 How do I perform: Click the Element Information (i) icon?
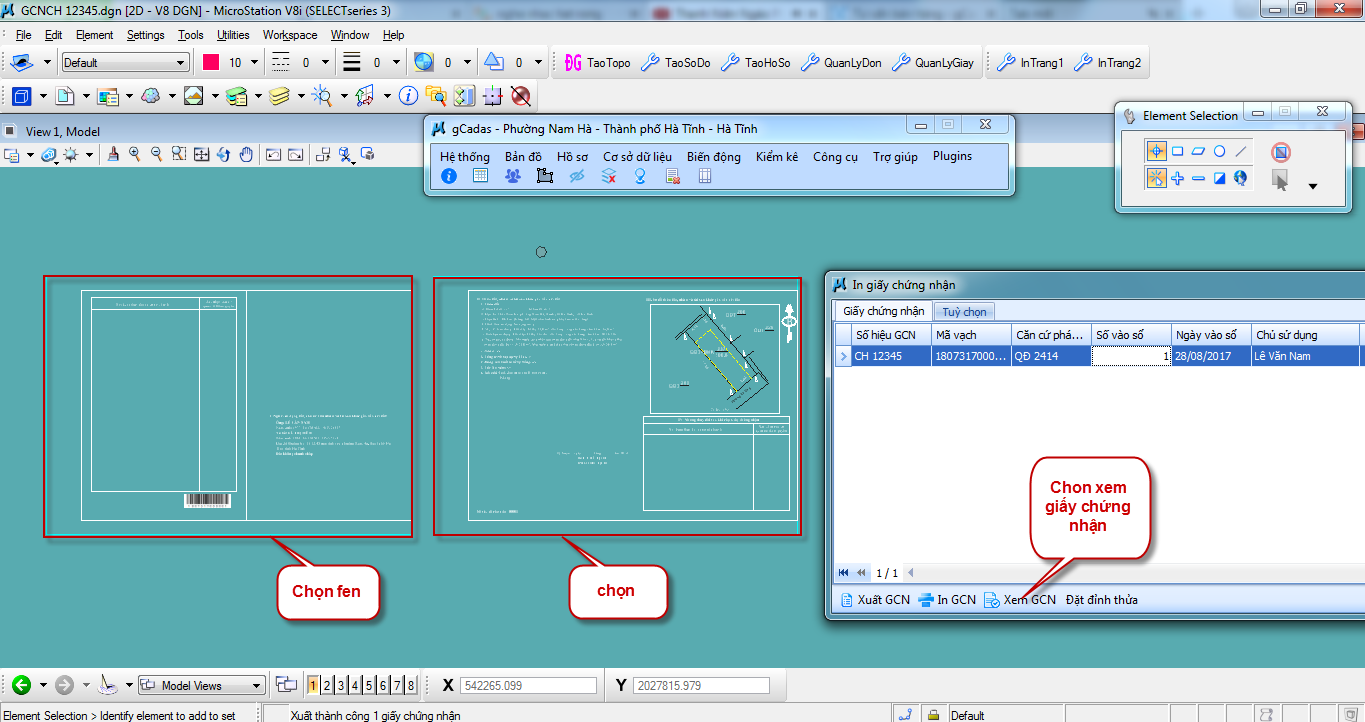pos(408,96)
